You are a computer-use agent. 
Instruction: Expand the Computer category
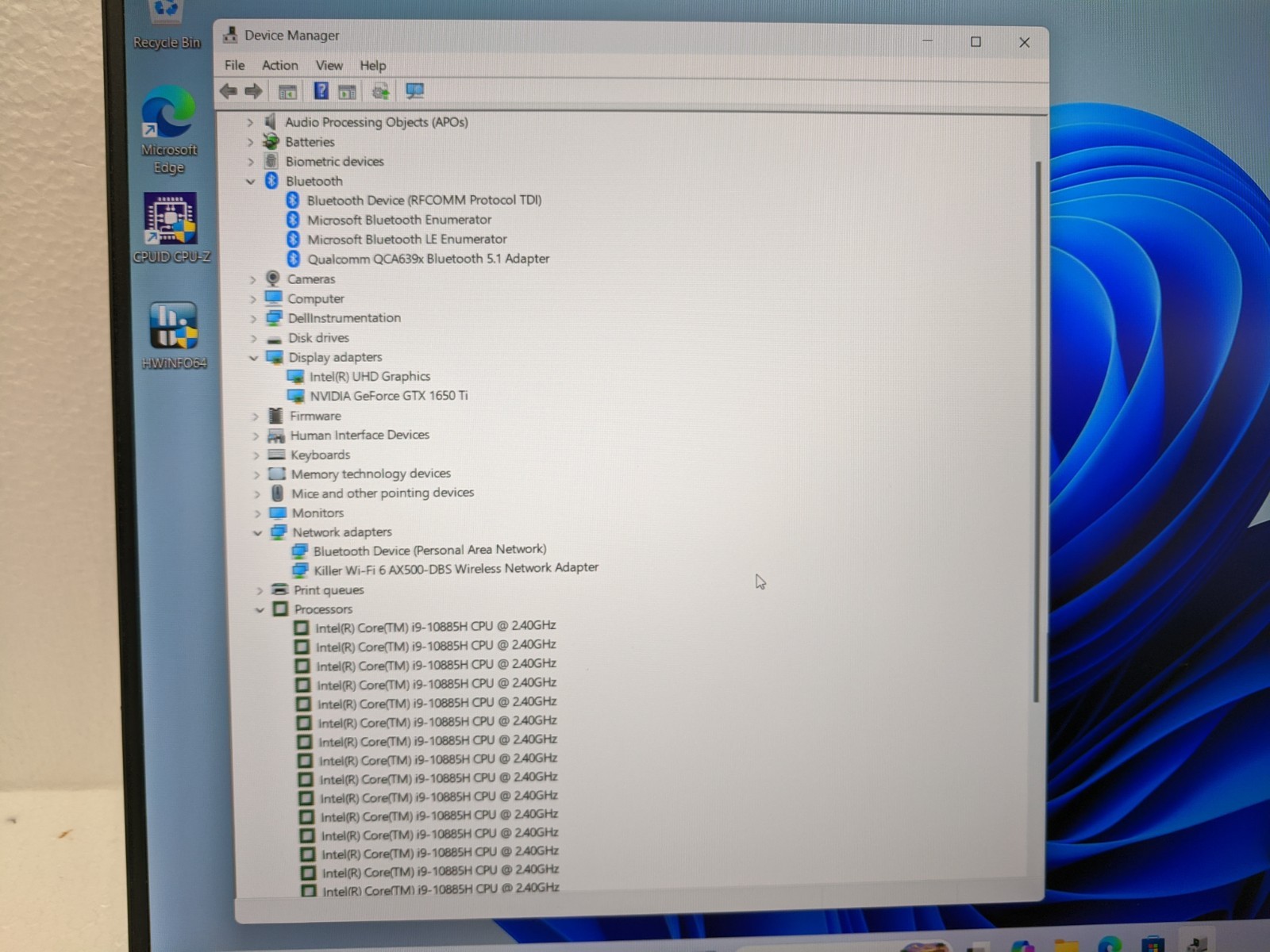253,299
